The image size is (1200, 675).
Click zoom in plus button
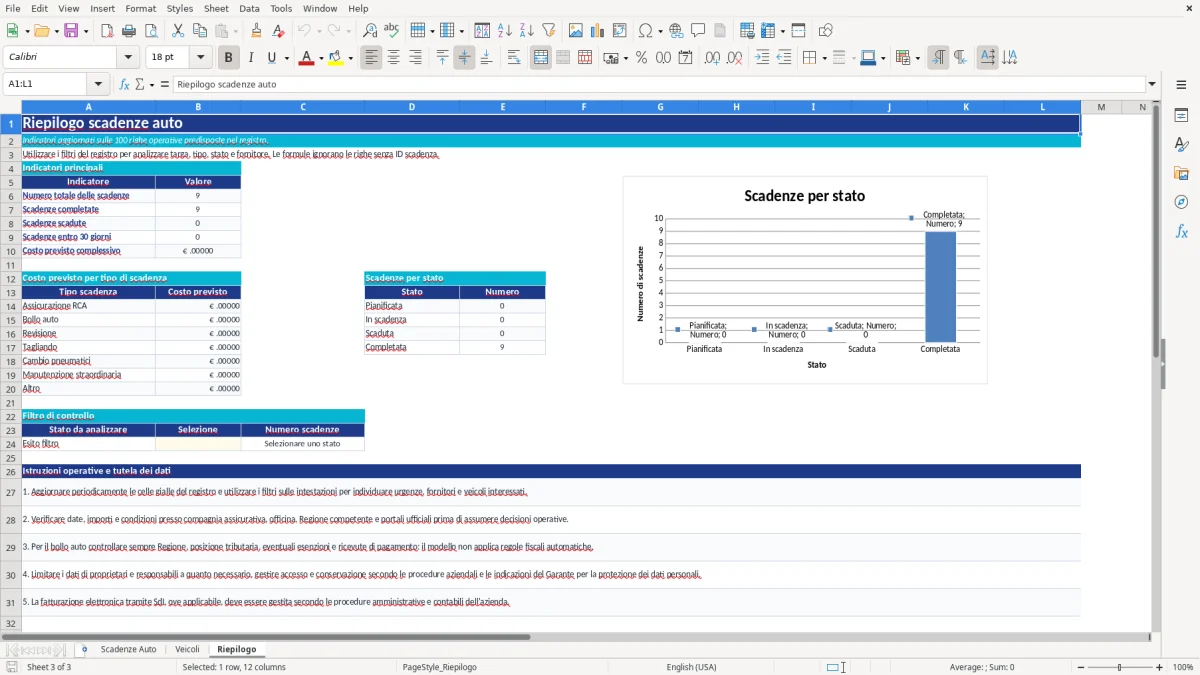1159,667
